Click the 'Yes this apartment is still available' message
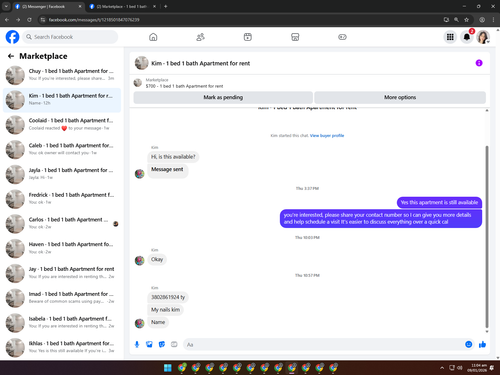500x375 pixels. tap(439, 202)
